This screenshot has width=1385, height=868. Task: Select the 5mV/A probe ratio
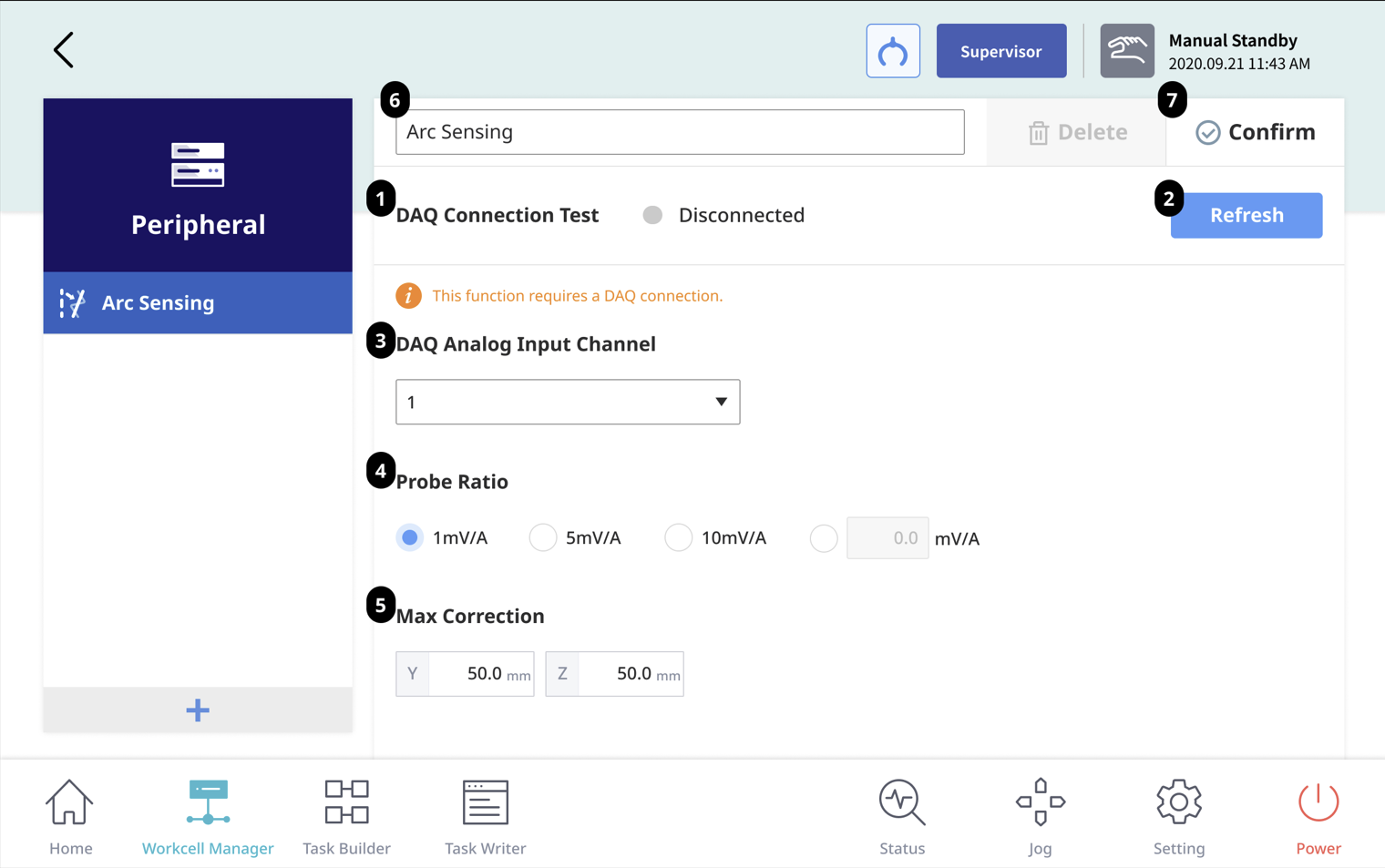[543, 538]
